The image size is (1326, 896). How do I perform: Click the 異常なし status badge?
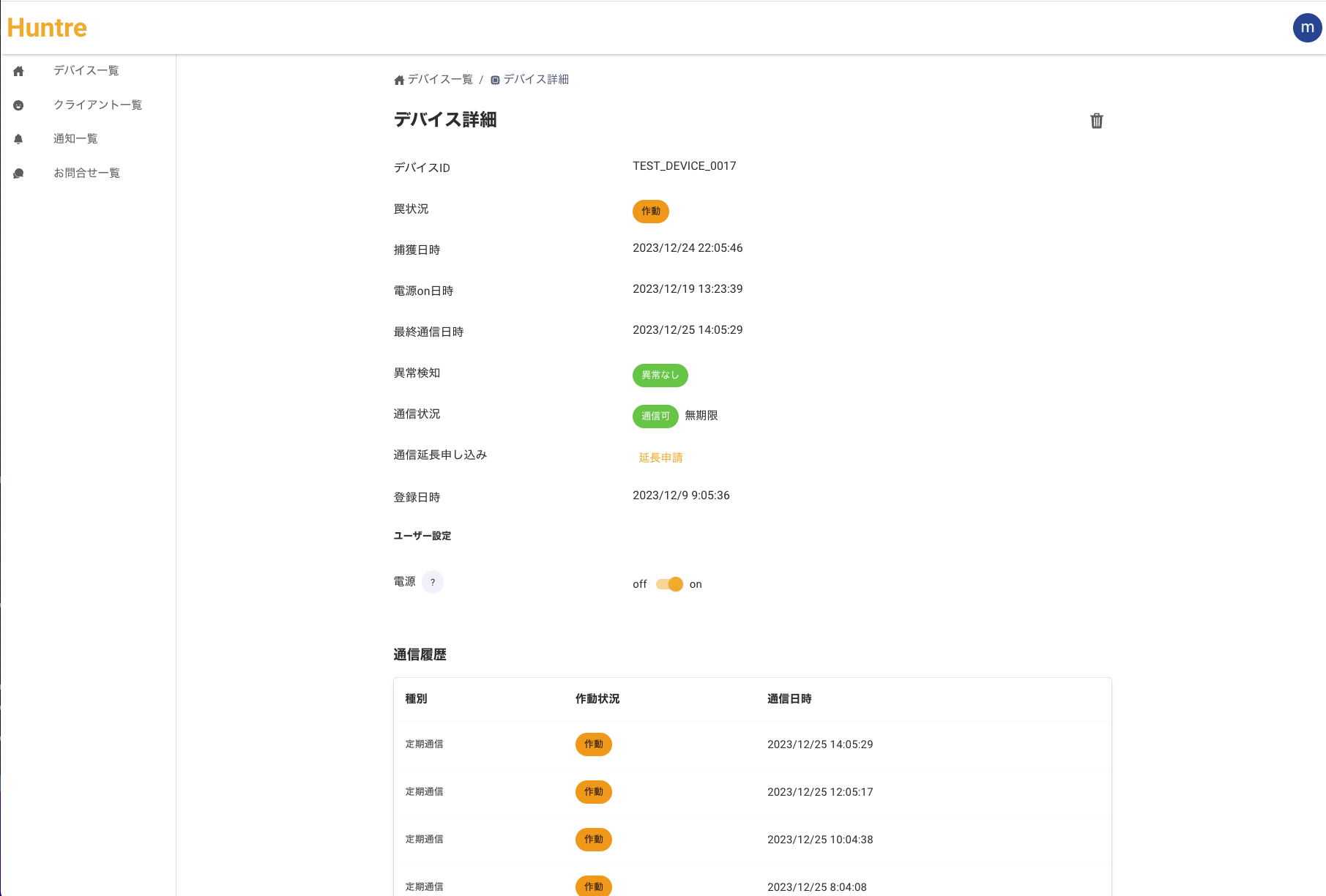click(x=660, y=376)
